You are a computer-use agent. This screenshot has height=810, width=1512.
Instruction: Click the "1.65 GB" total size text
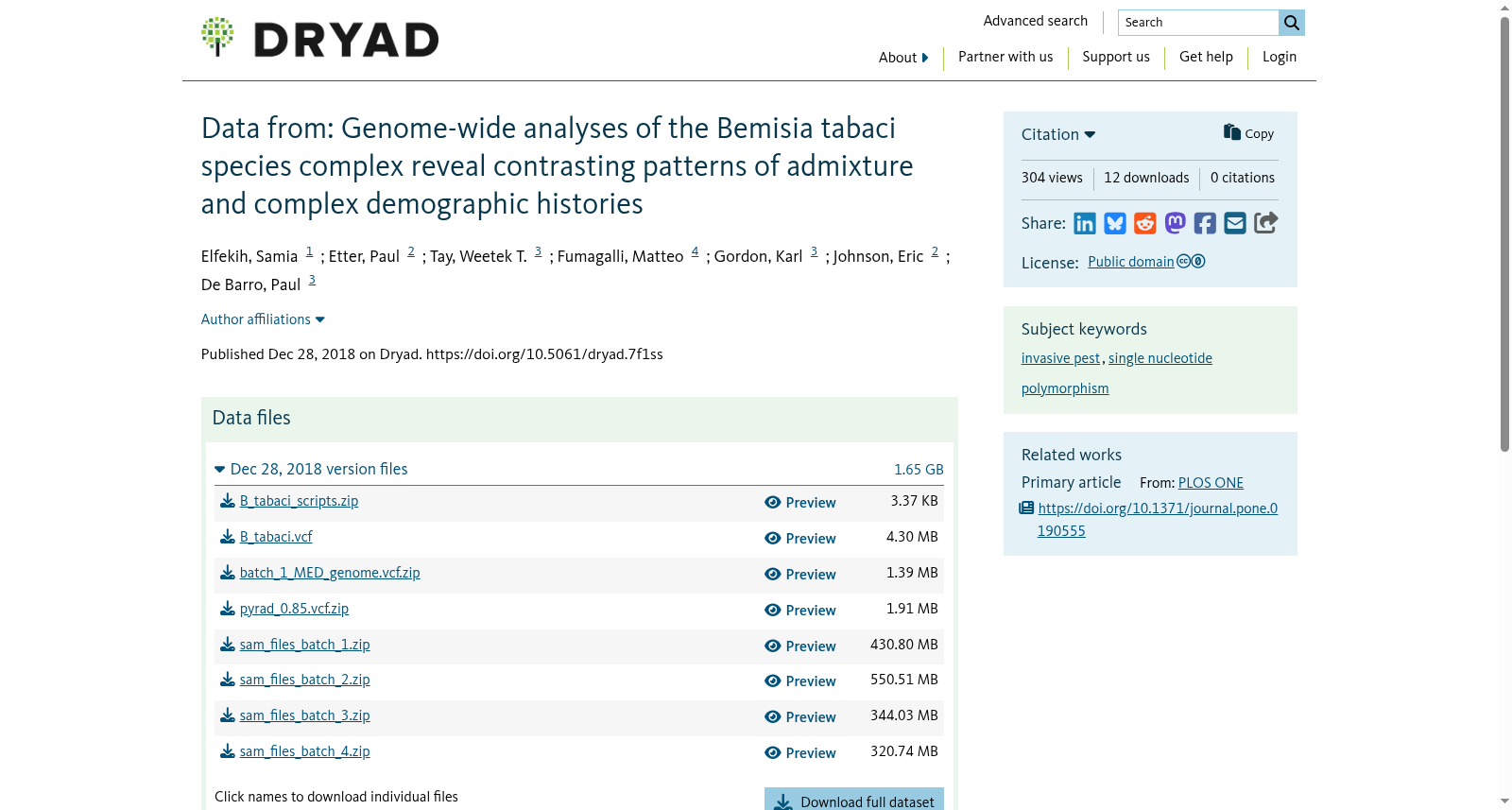coord(919,470)
